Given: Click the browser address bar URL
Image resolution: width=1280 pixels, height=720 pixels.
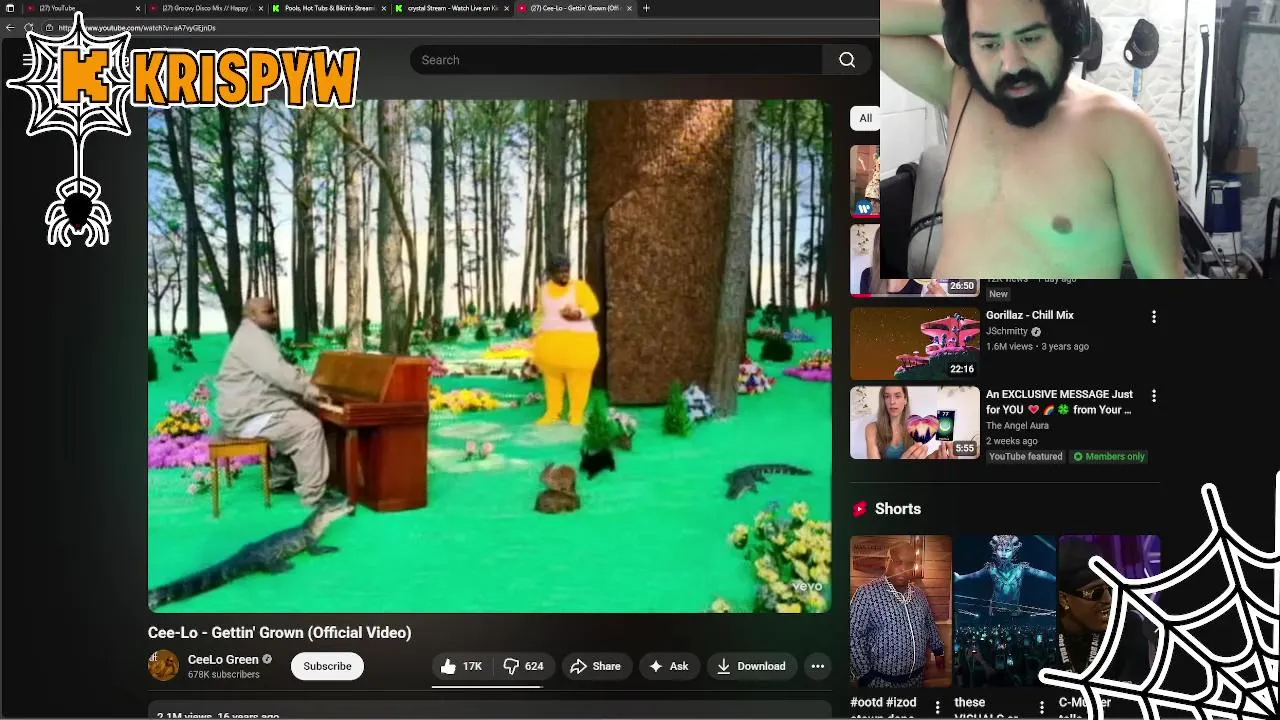Looking at the screenshot, I should [x=137, y=28].
